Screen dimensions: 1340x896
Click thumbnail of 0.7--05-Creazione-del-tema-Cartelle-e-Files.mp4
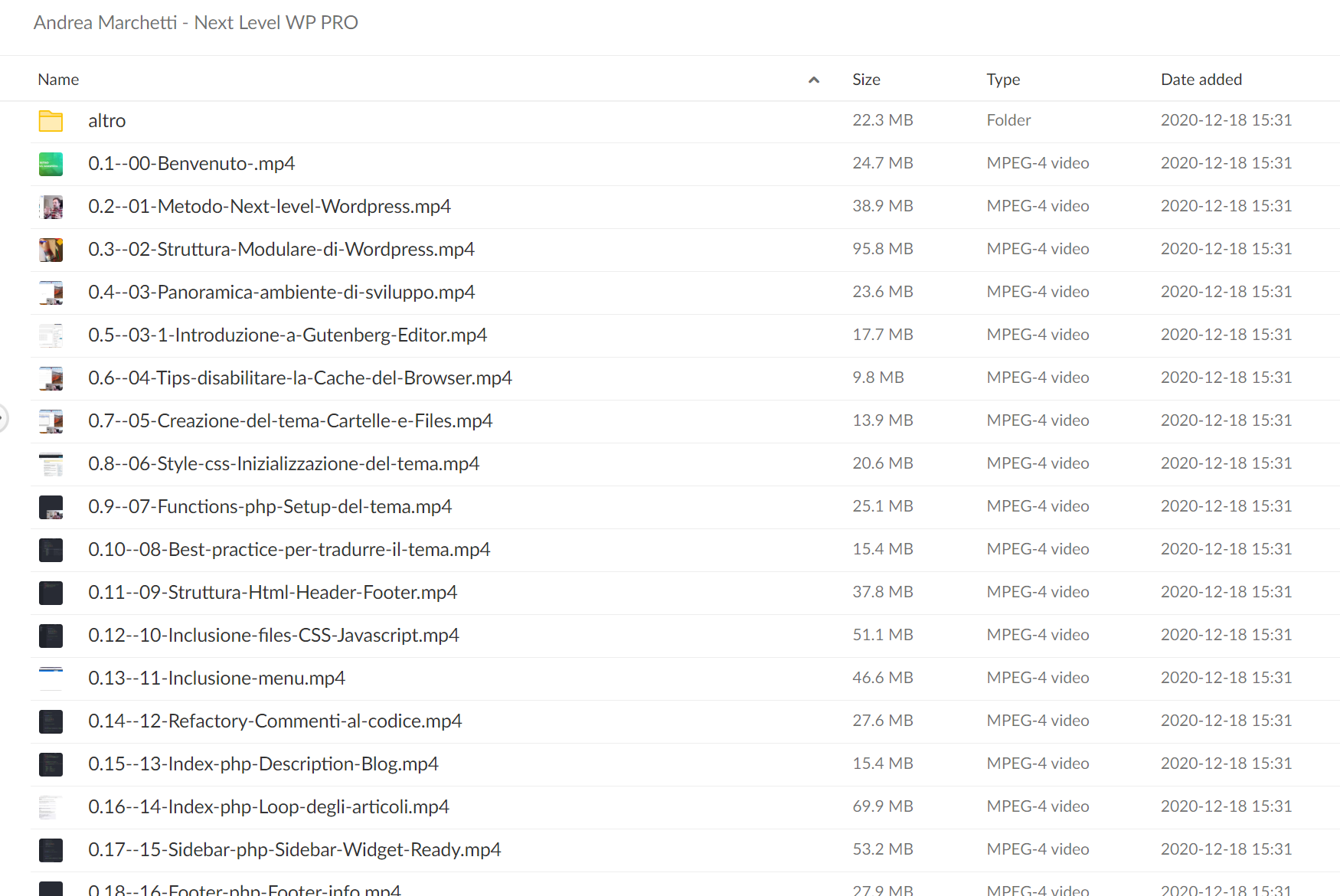pyautogui.click(x=51, y=421)
